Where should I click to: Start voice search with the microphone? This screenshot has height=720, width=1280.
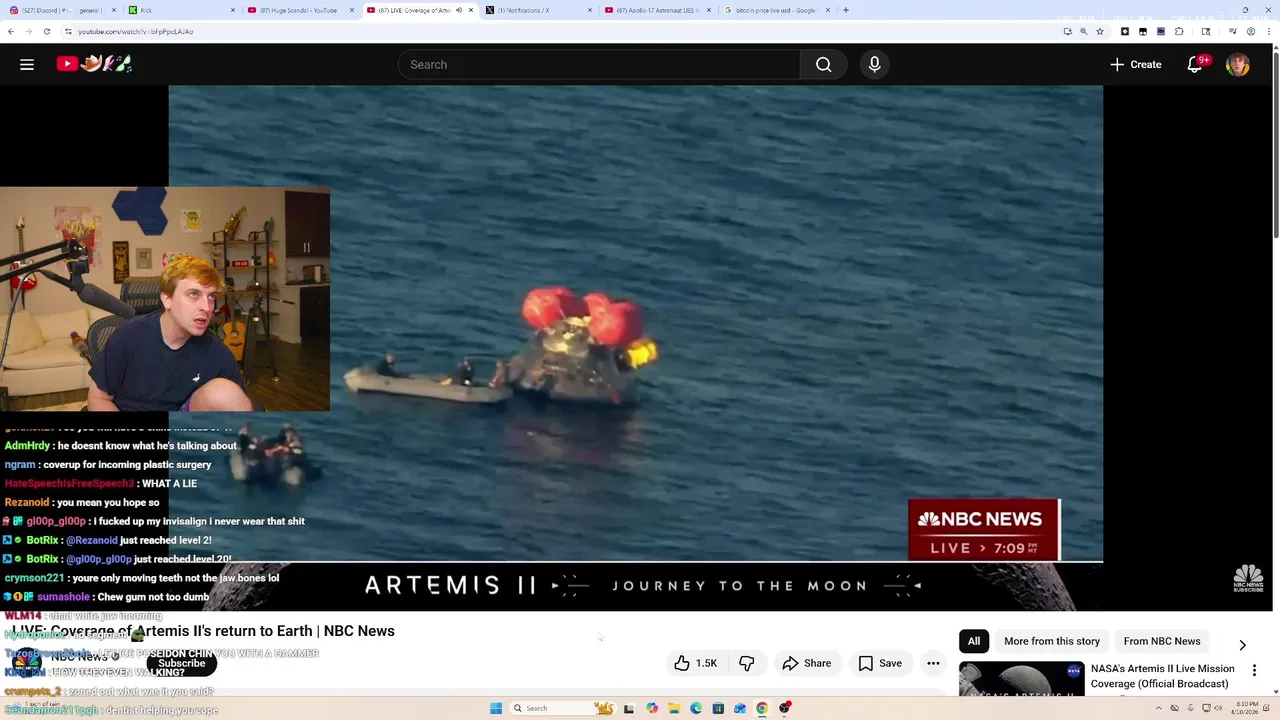[874, 64]
